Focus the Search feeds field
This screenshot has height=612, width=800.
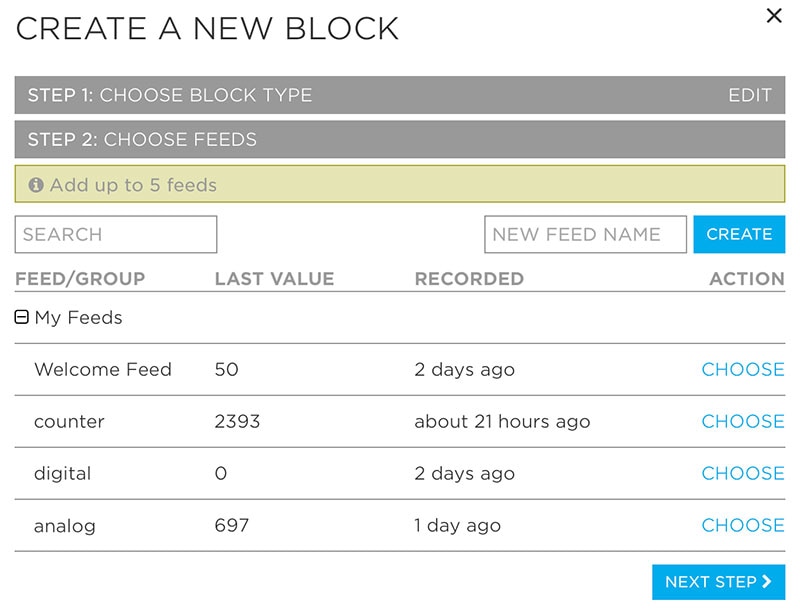coord(116,234)
